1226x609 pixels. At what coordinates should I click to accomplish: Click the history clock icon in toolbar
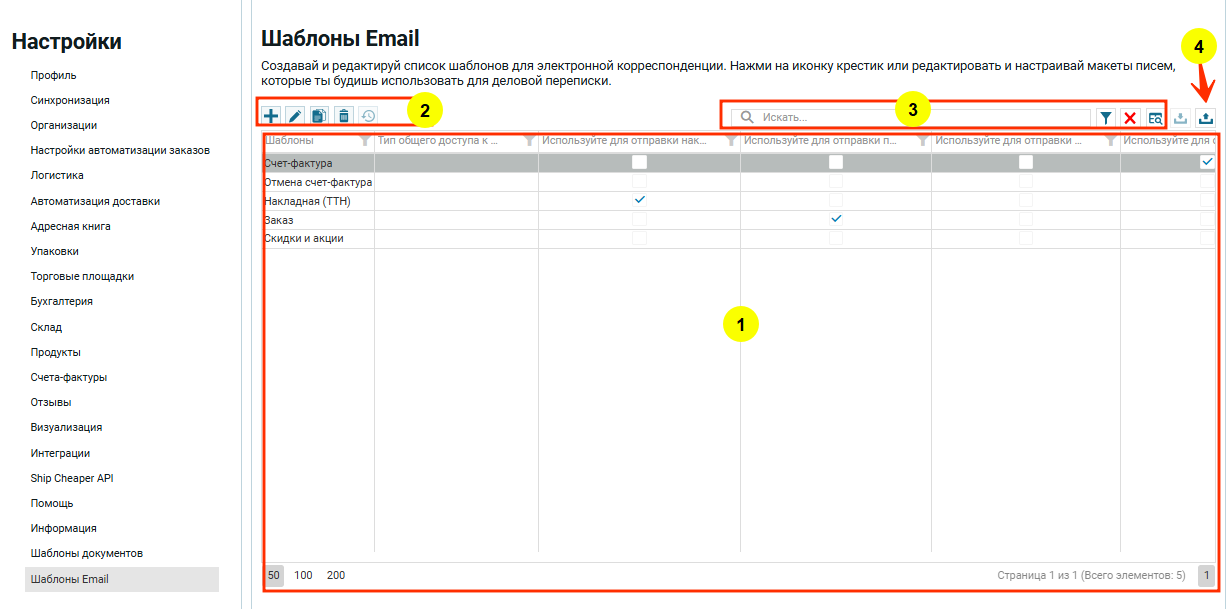(368, 116)
